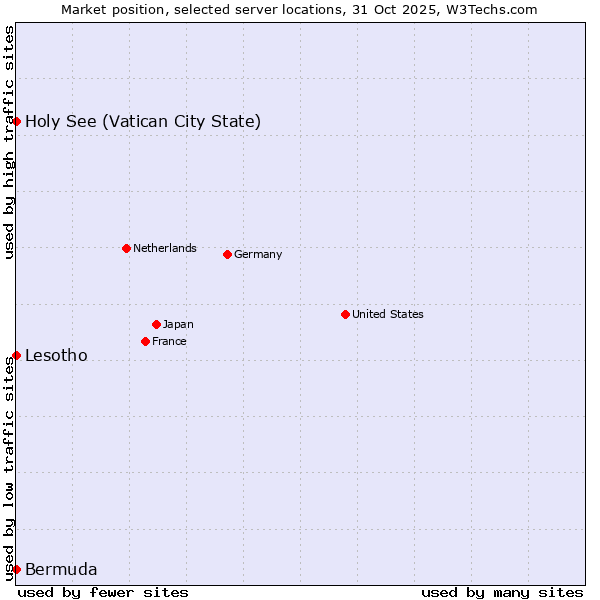Click the red marker for Holy See
The image size is (600, 600).
pyautogui.click(x=16, y=121)
